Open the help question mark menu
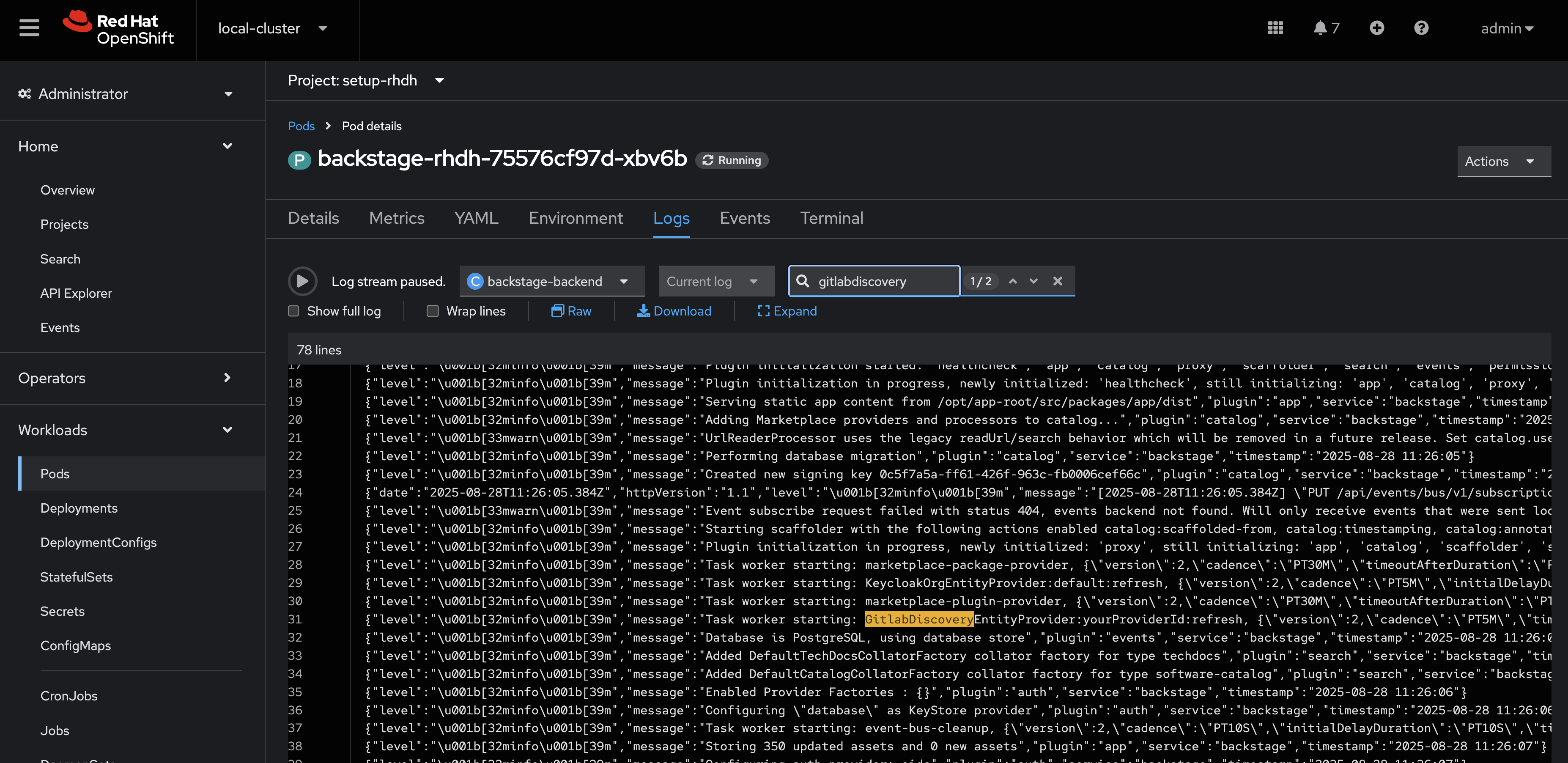 1421,28
